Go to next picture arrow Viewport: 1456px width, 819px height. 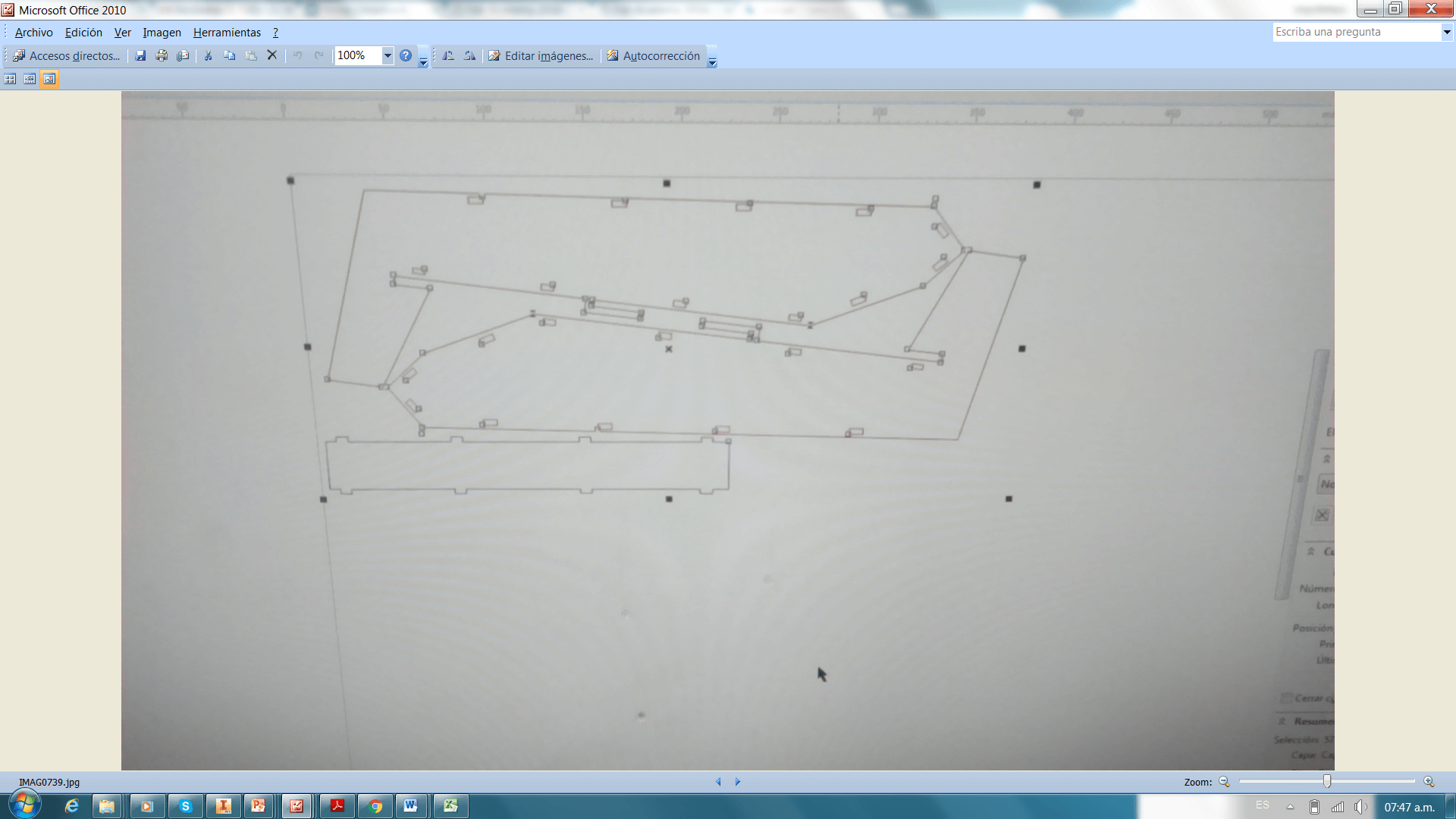pyautogui.click(x=737, y=781)
